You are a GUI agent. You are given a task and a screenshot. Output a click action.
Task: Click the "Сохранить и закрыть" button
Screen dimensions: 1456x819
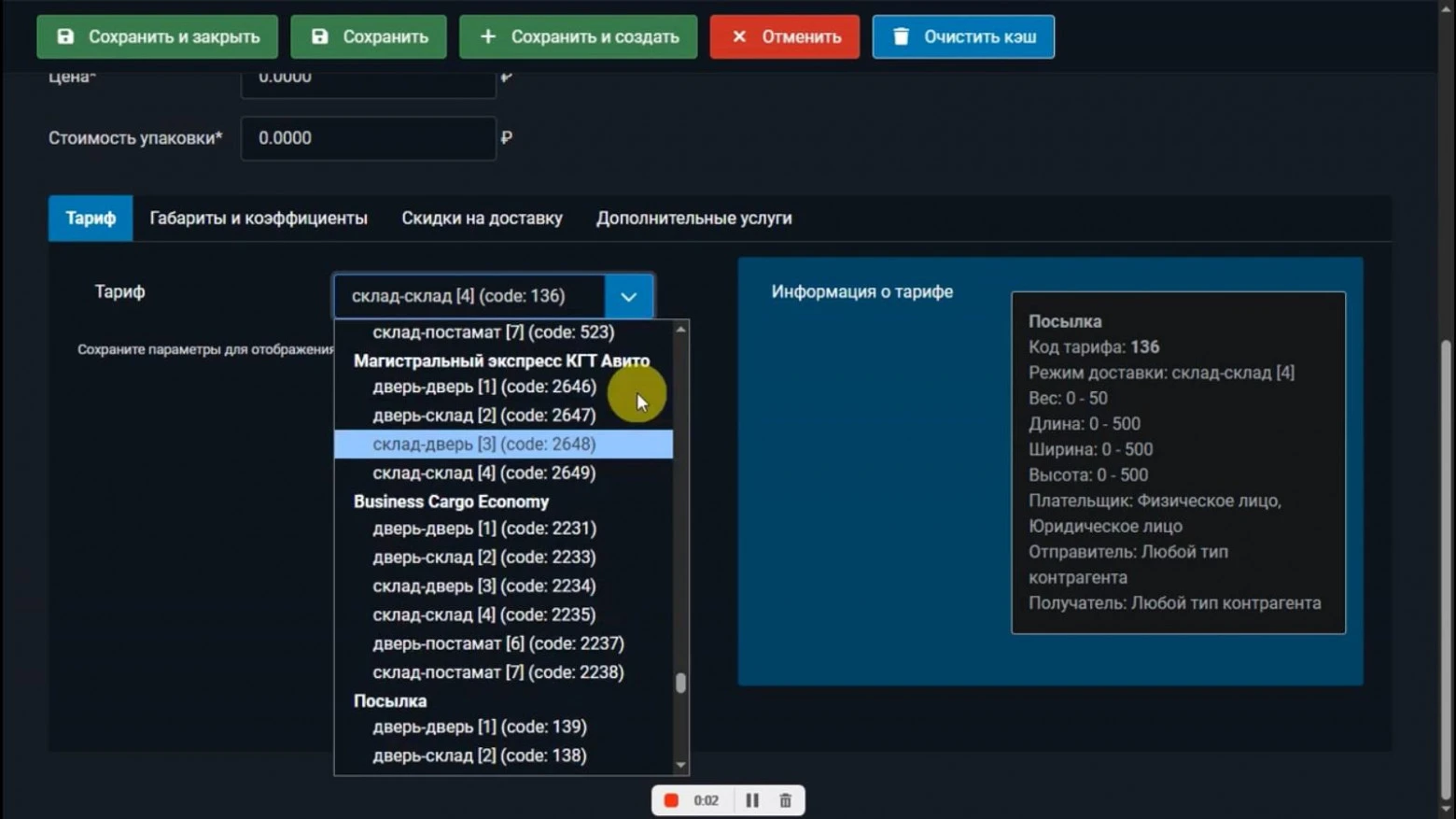(x=157, y=36)
